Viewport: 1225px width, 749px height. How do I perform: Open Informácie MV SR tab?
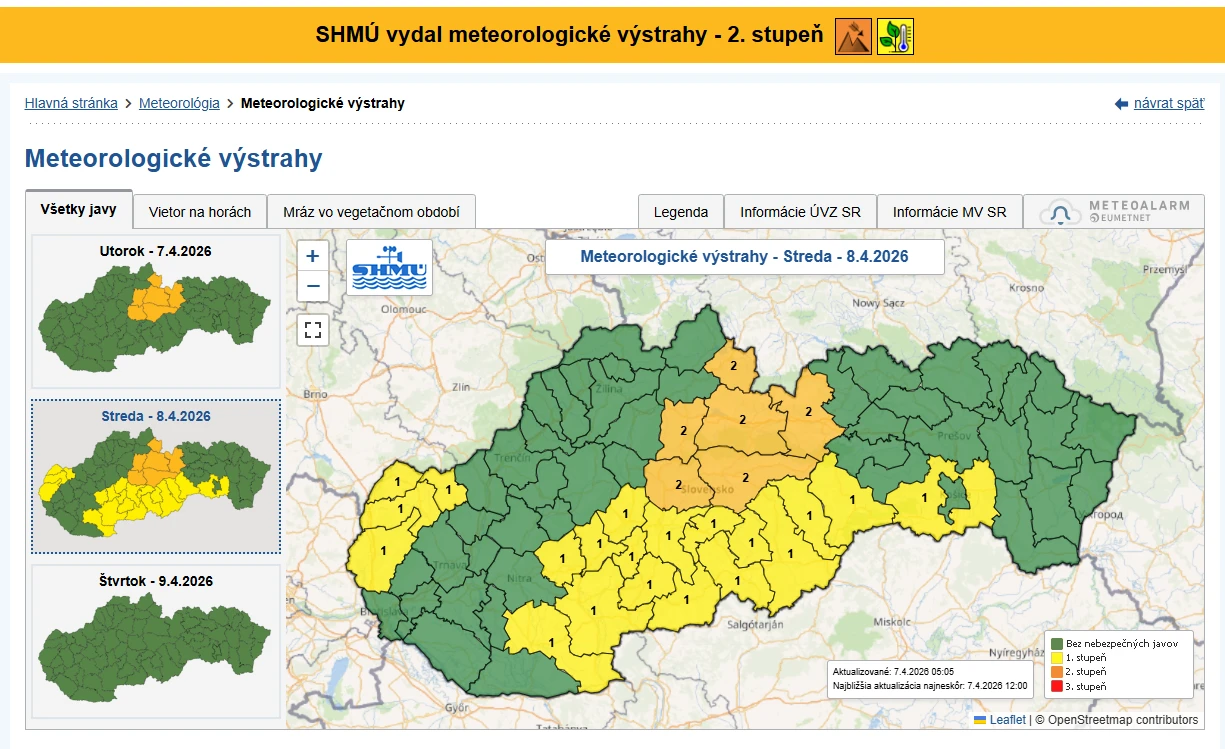(949, 212)
